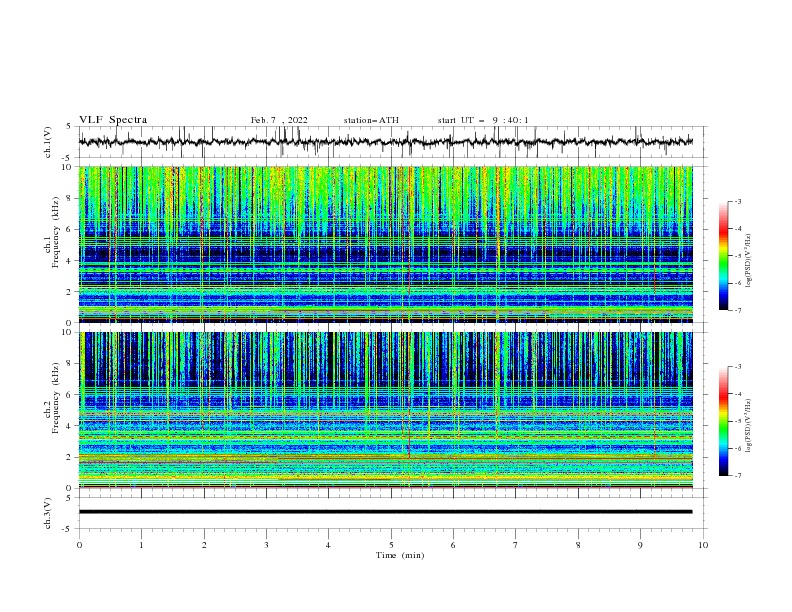792x612 pixels.
Task: Click the 0 minute tick on time axis
Action: [79, 545]
